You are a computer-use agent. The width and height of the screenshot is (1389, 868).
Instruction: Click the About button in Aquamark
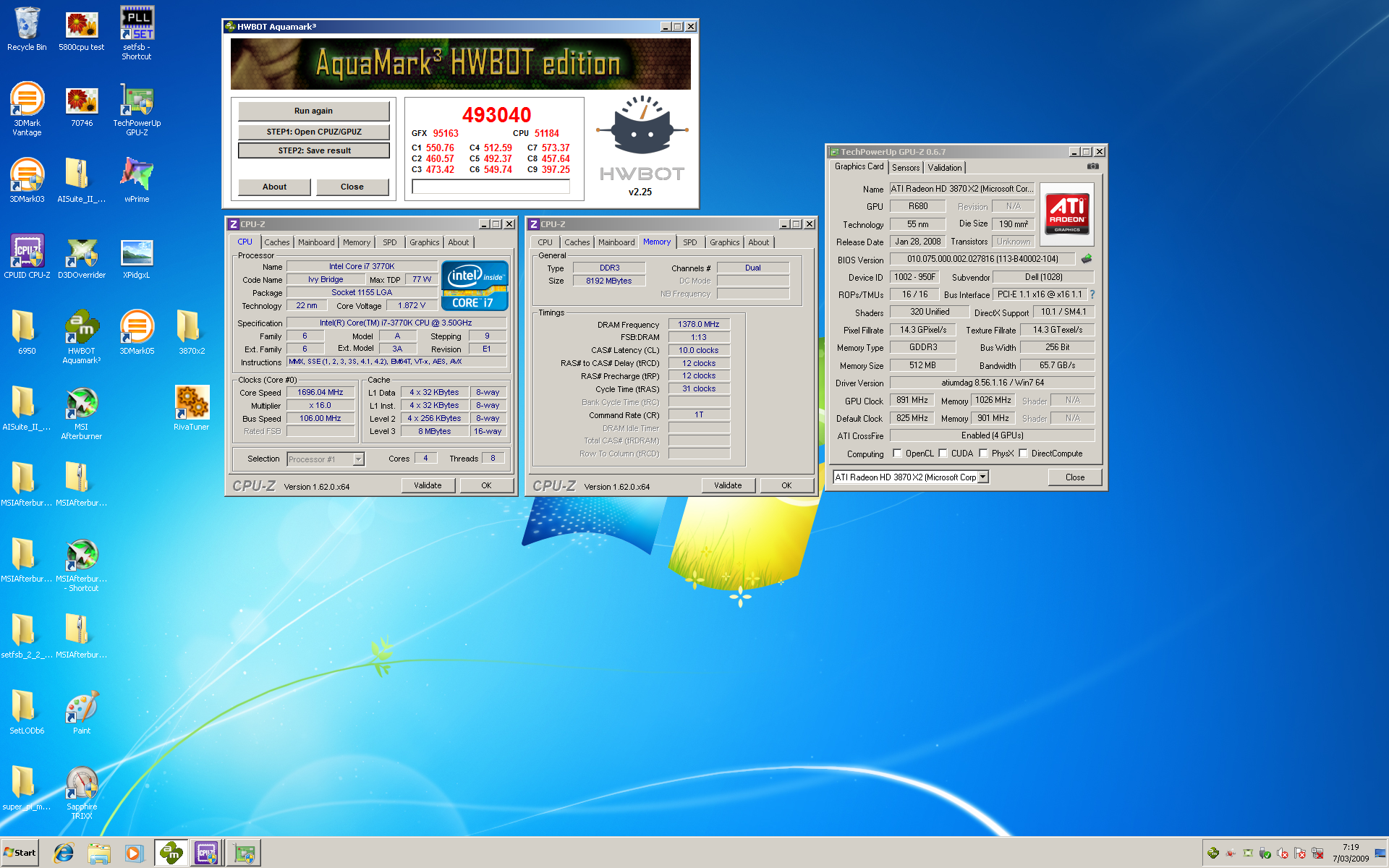(274, 187)
